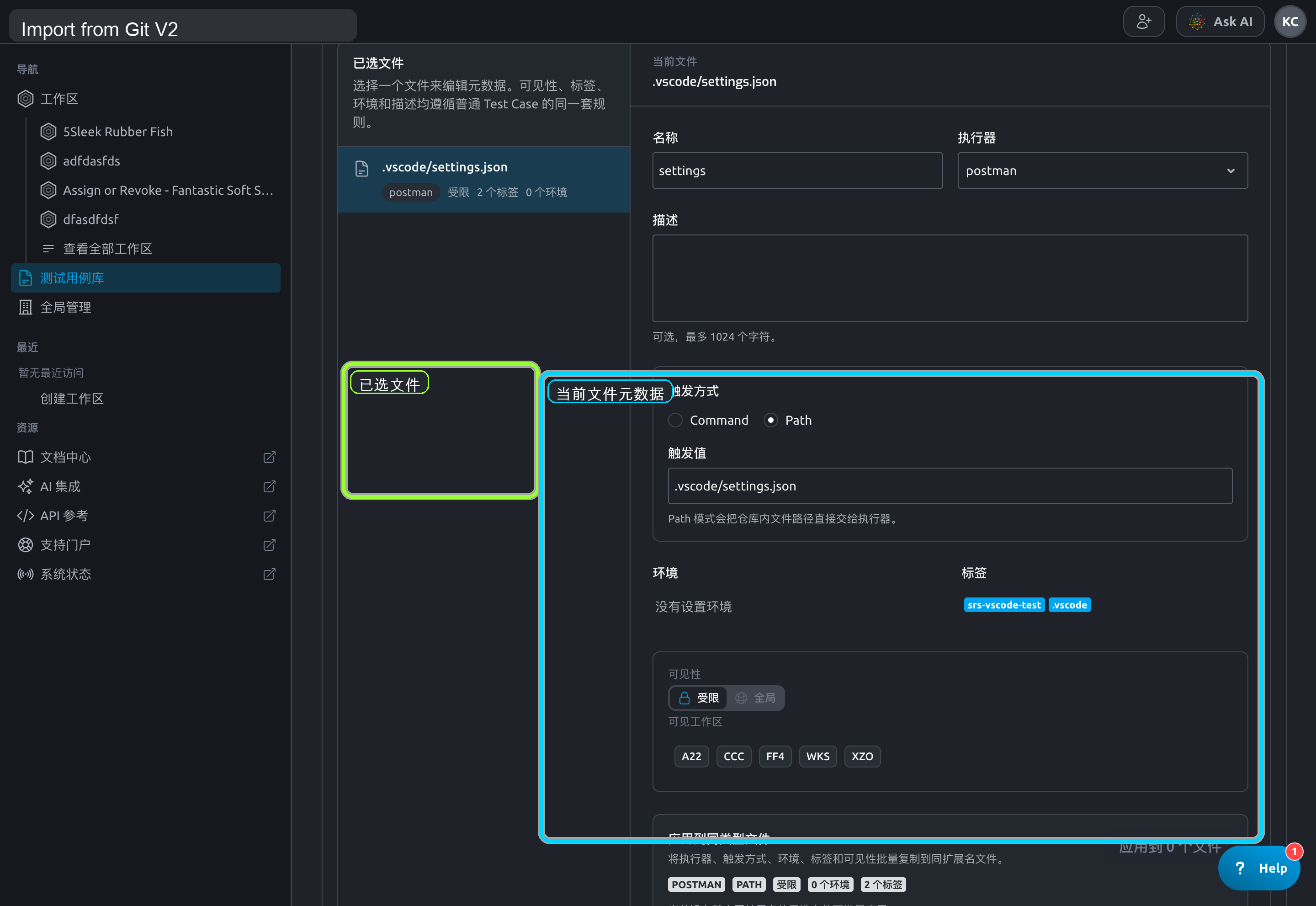Click the 描述 text area
The height and width of the screenshot is (906, 1316).
pyautogui.click(x=950, y=278)
